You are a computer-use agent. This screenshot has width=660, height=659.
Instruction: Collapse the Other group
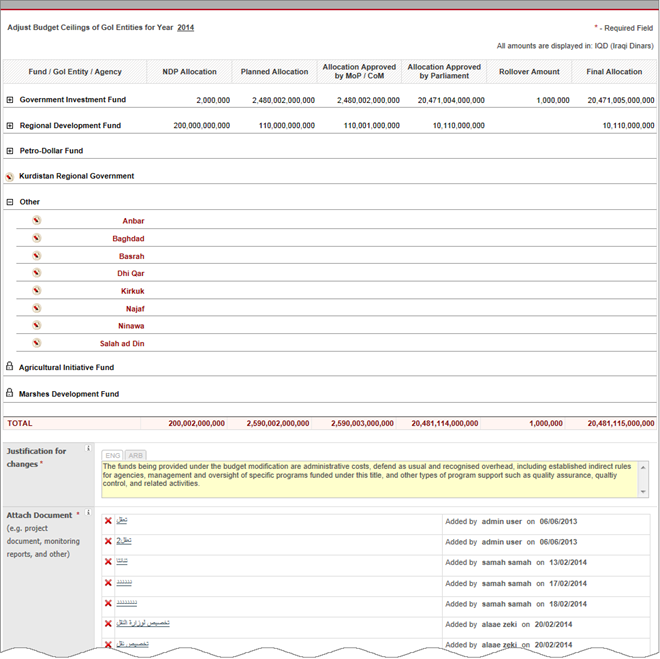10,202
